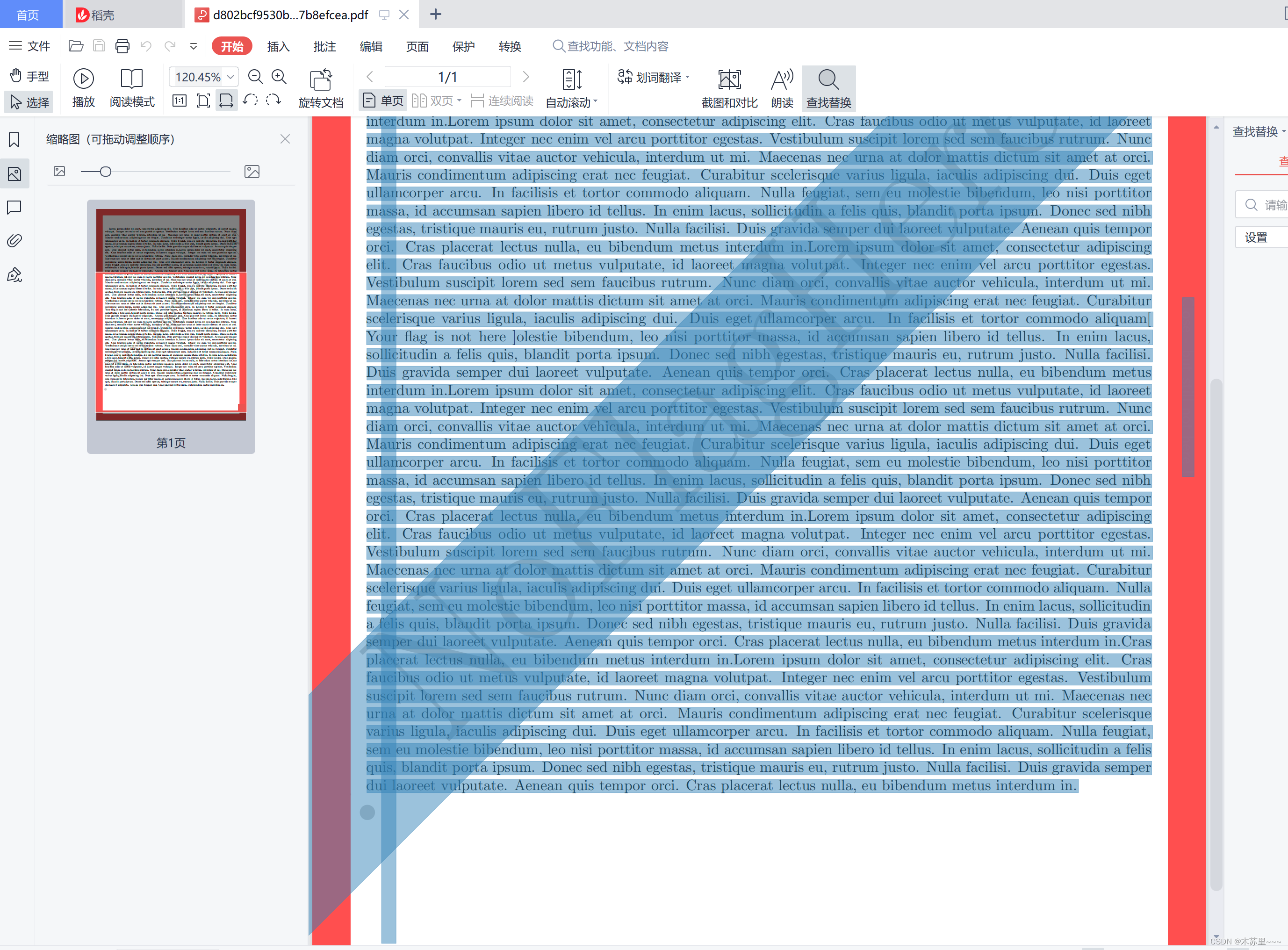Image resolution: width=1288 pixels, height=950 pixels.
Task: Click the fit page icon
Action: pyautogui.click(x=203, y=101)
